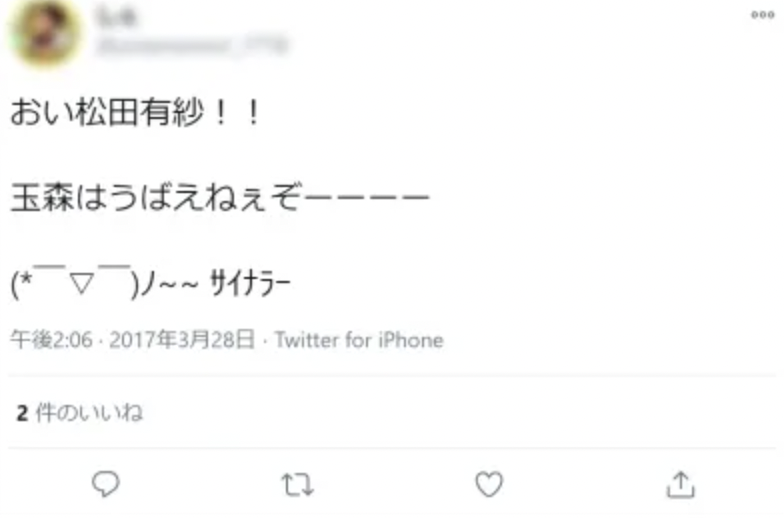This screenshot has width=784, height=518.
Task: Click the blurred display name
Action: (116, 16)
